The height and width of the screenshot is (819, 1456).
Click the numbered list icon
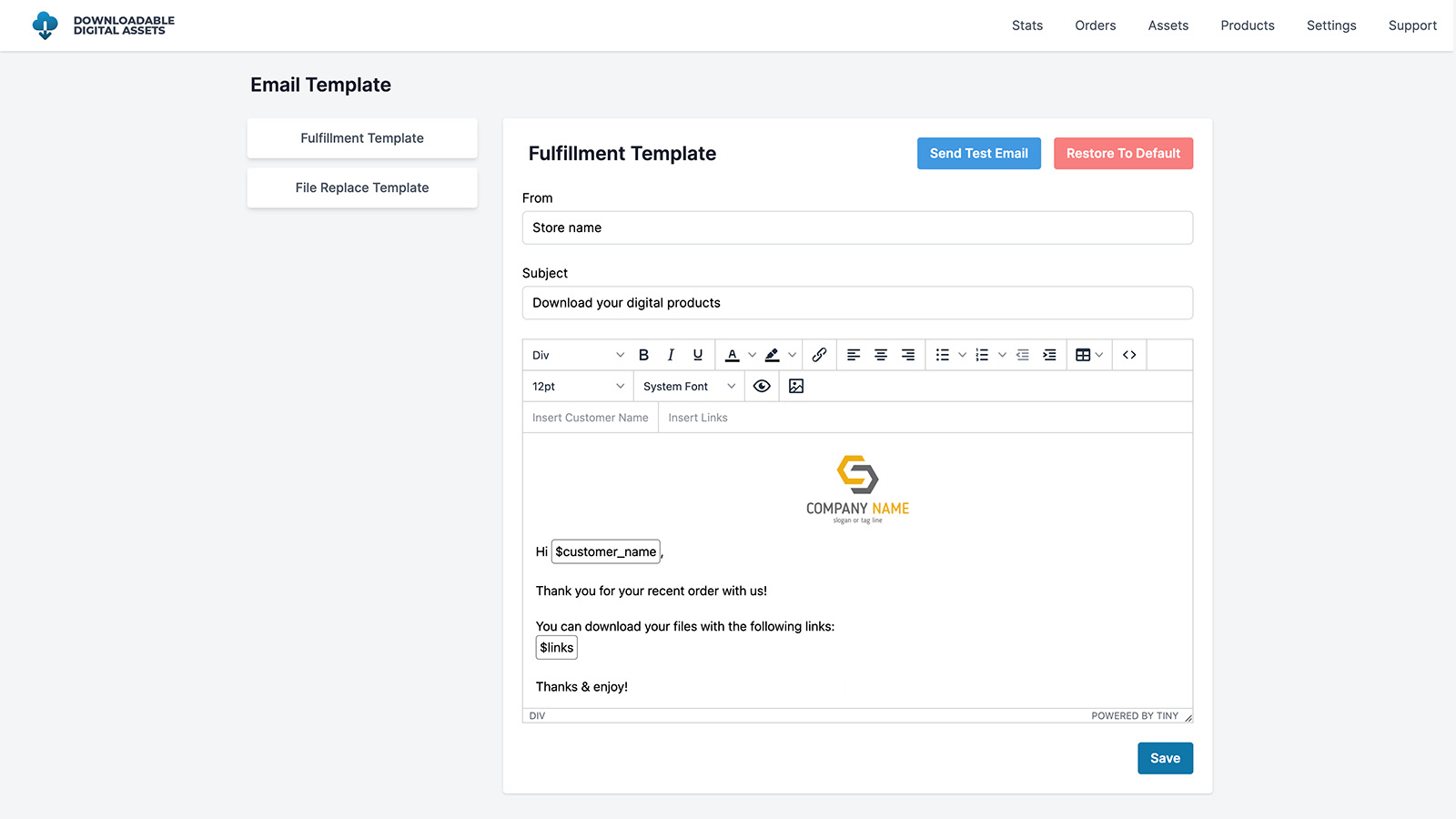[982, 355]
